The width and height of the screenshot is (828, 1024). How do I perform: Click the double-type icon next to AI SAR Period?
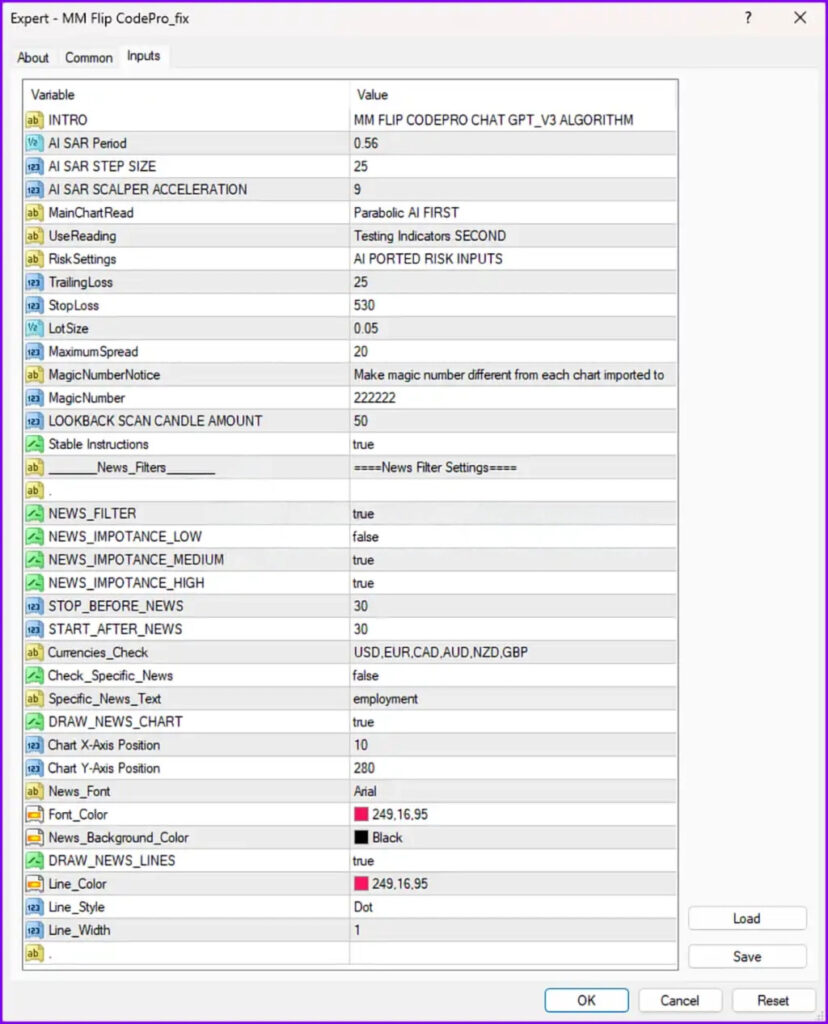[35, 143]
